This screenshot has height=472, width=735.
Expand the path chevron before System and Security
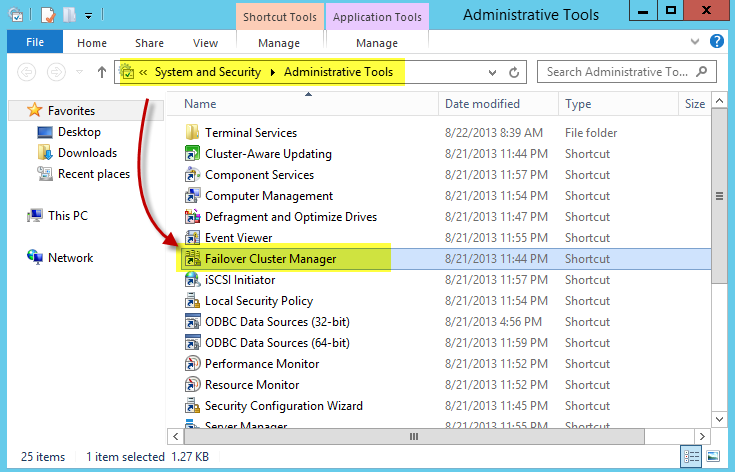(x=143, y=72)
